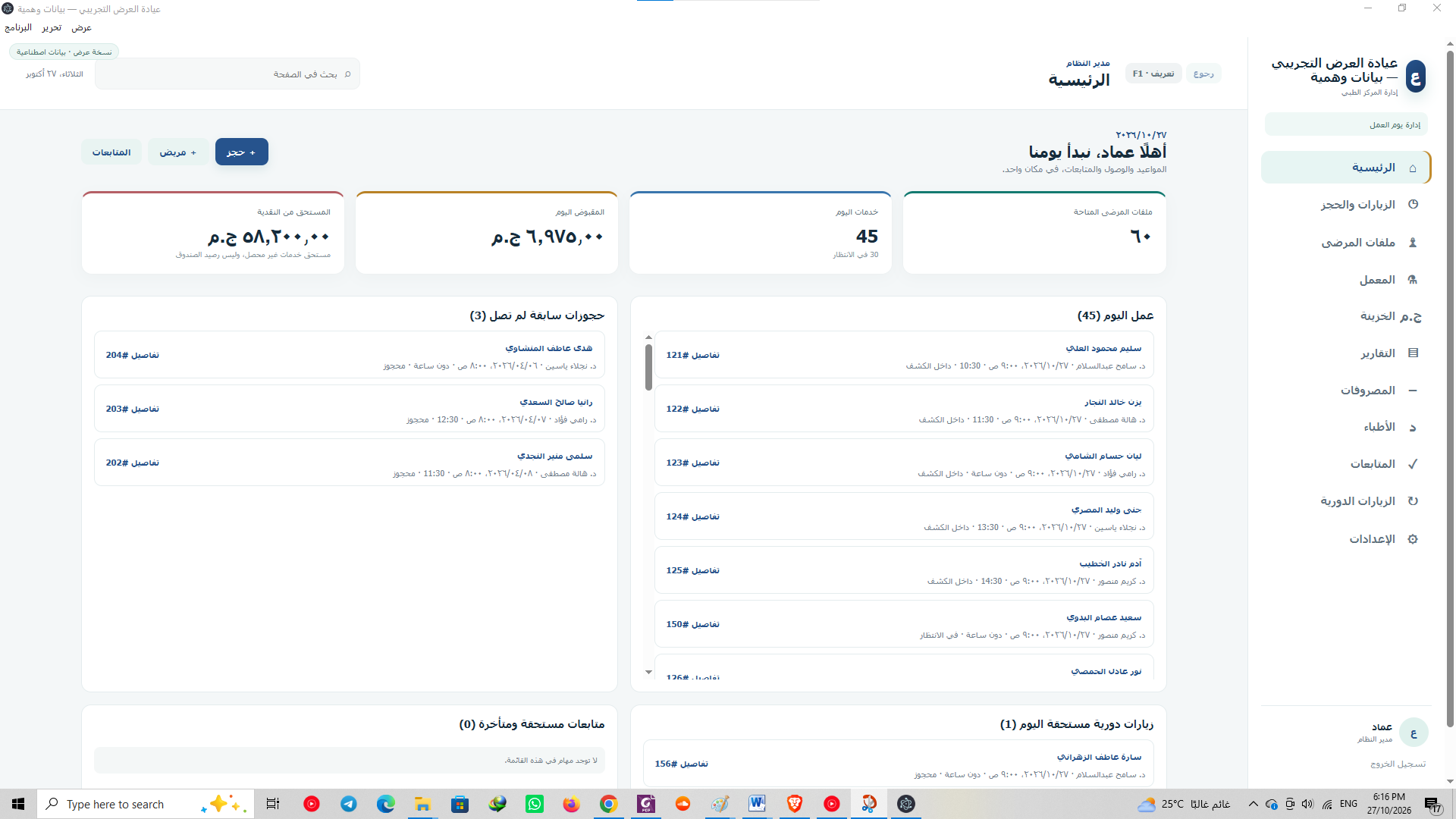
Task: Focus the بحث في الصفحة search field
Action: [227, 74]
